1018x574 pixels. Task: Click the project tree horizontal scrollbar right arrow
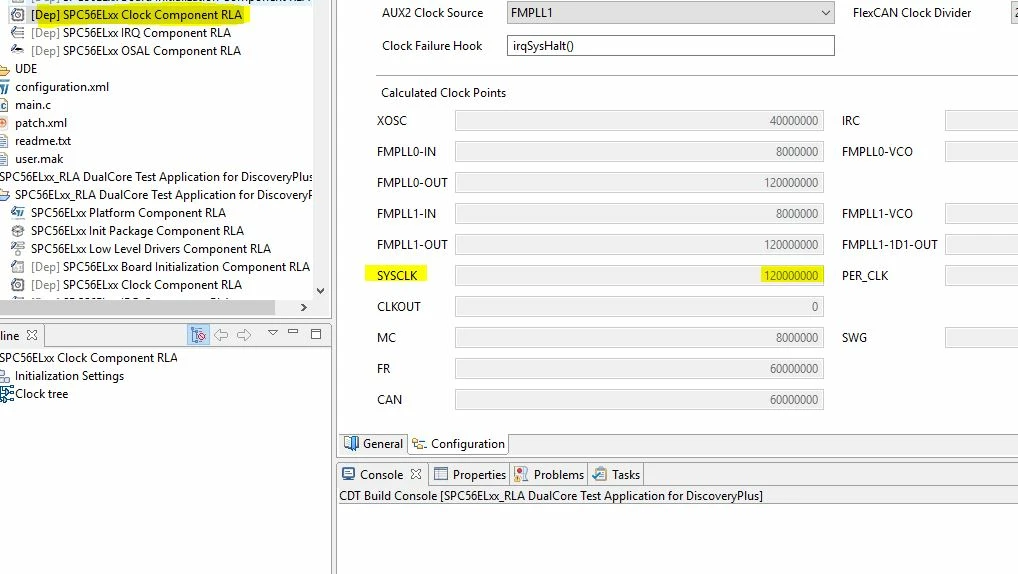point(303,307)
